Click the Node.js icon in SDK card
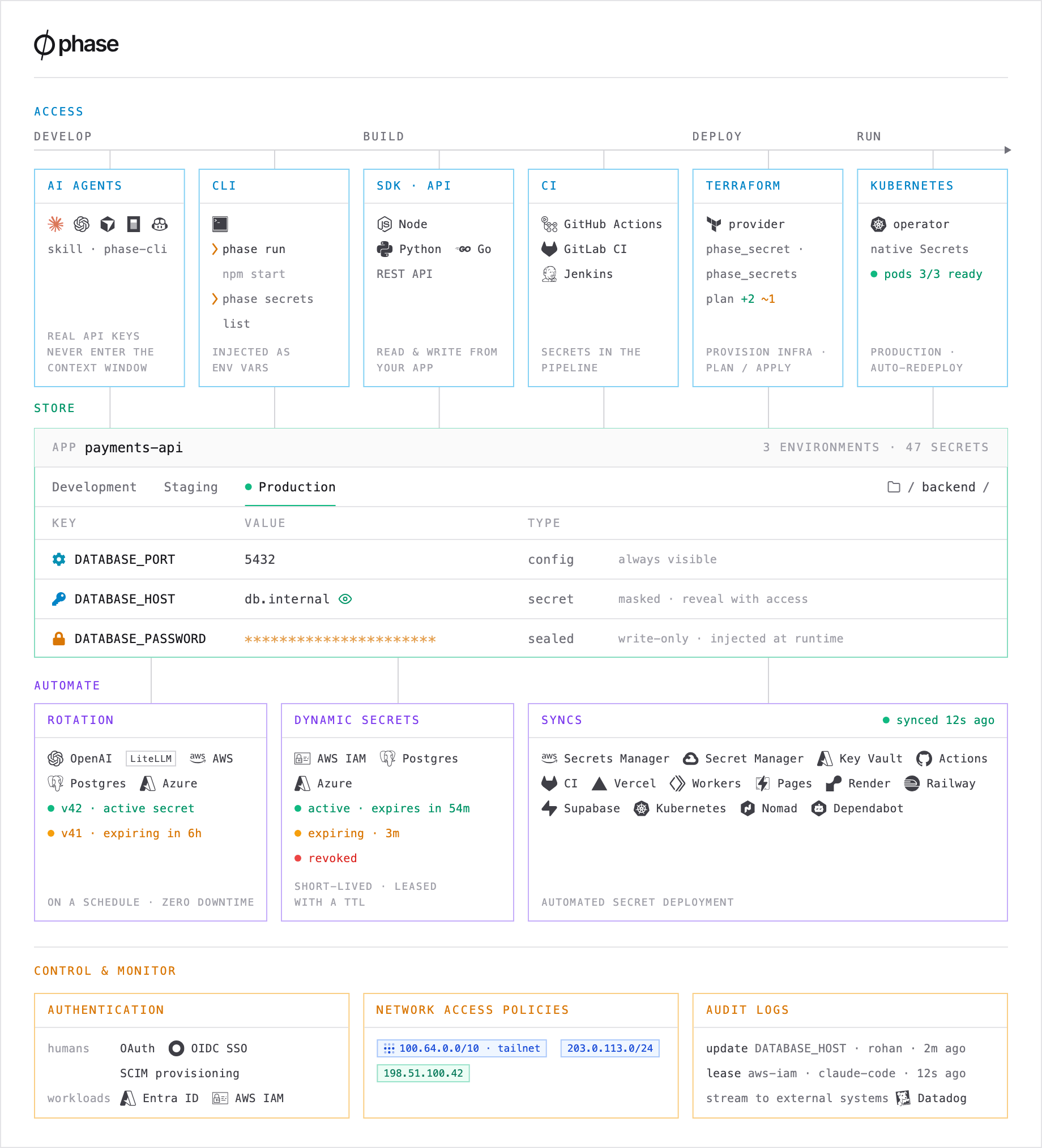The height and width of the screenshot is (1148, 1042). click(385, 224)
